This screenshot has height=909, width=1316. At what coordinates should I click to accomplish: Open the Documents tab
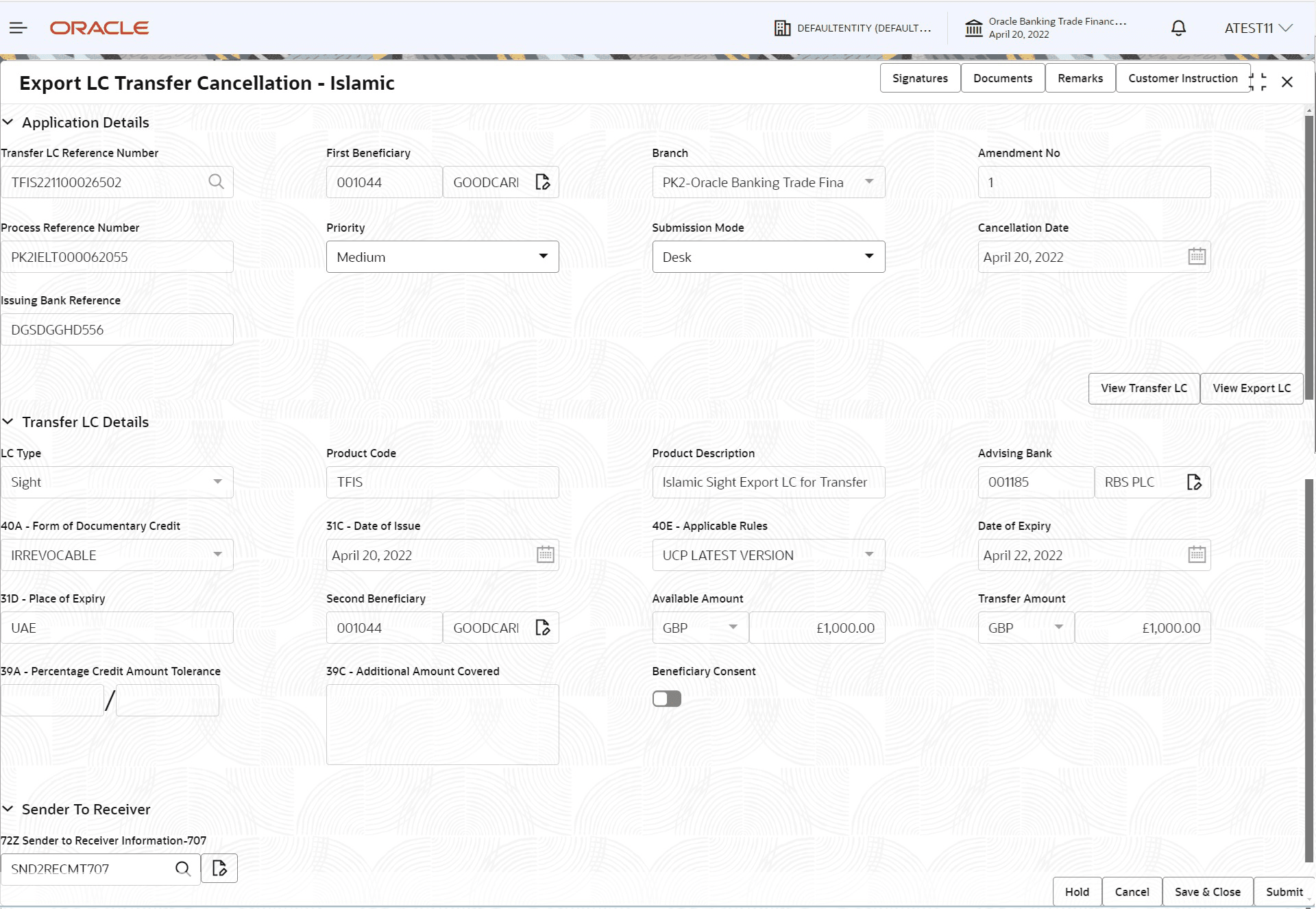coord(1002,78)
